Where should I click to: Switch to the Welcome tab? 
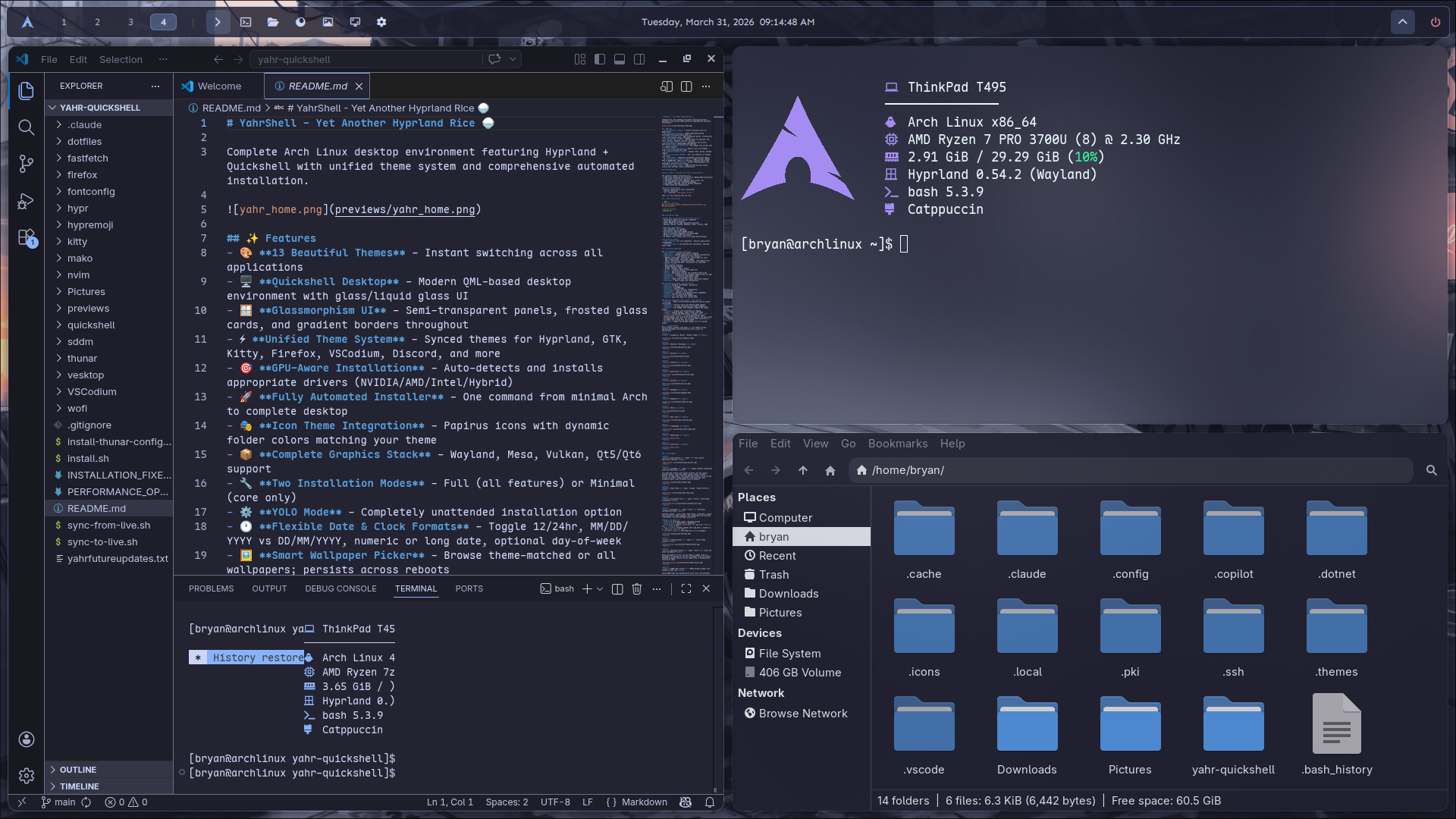219,86
